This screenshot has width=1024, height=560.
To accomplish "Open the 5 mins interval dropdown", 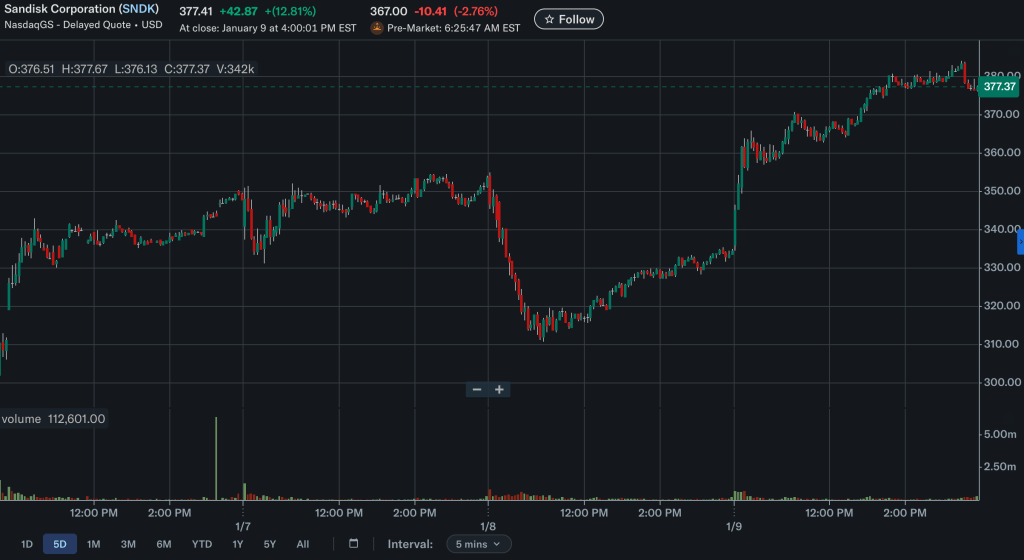I will tap(479, 544).
